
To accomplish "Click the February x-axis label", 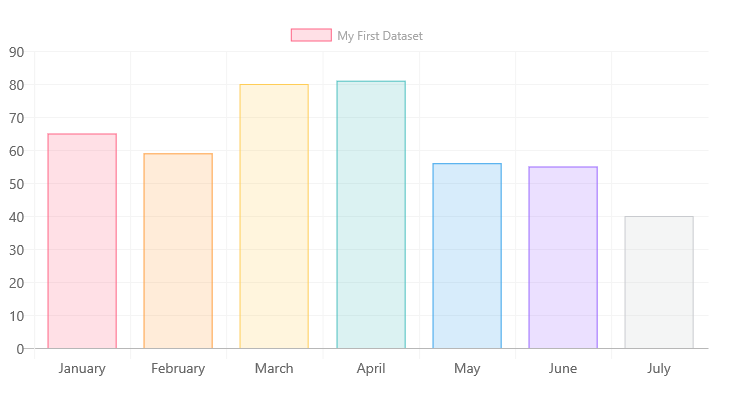I will [178, 368].
